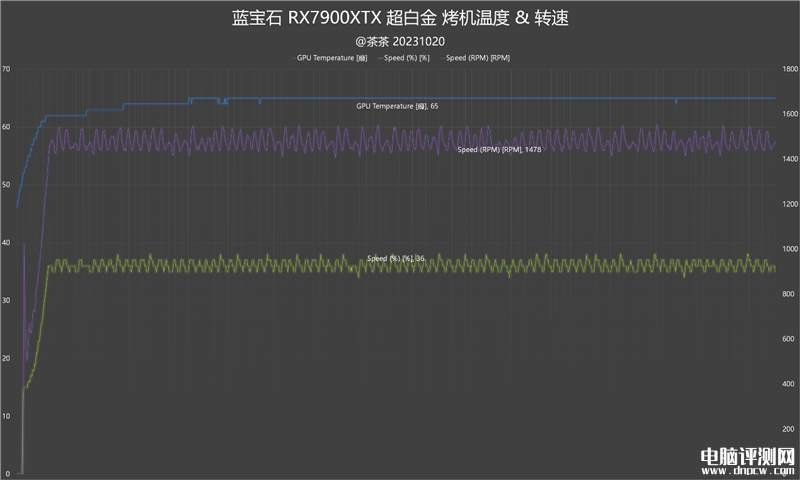Click the subtitle @茶茶 20231020

click(x=399, y=41)
